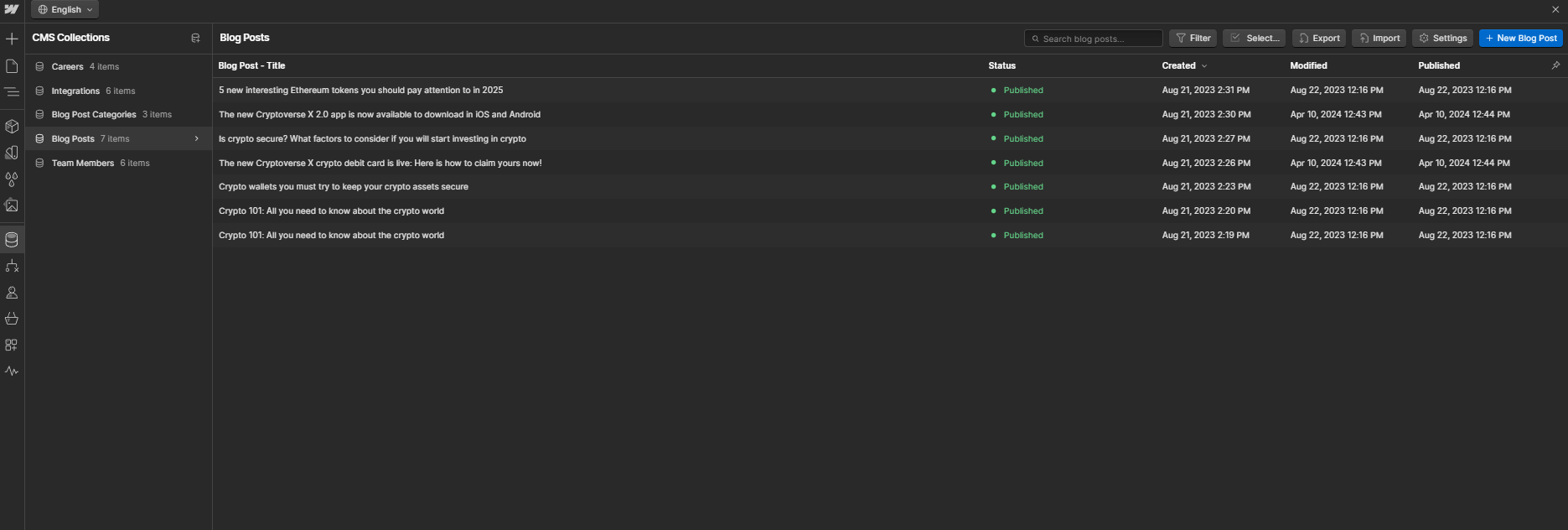Viewport: 1568px width, 530px height.
Task: Click the Export button
Action: point(1319,38)
